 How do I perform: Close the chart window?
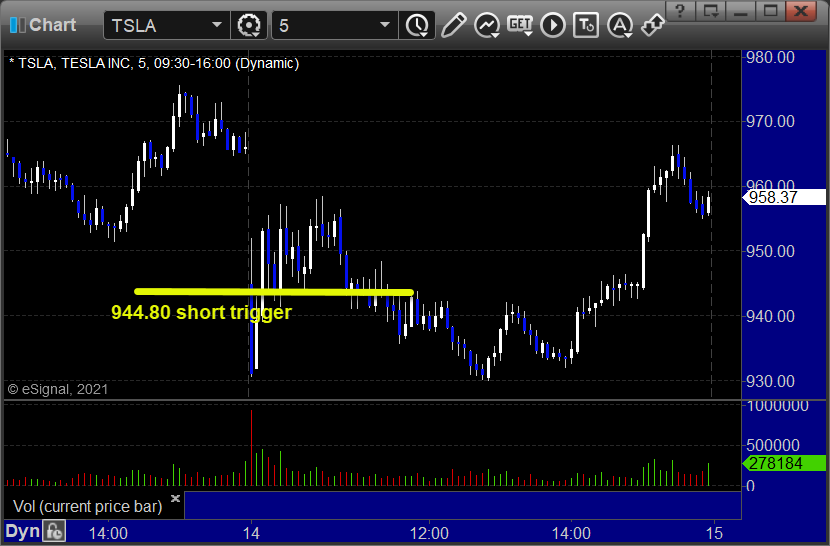pos(801,10)
